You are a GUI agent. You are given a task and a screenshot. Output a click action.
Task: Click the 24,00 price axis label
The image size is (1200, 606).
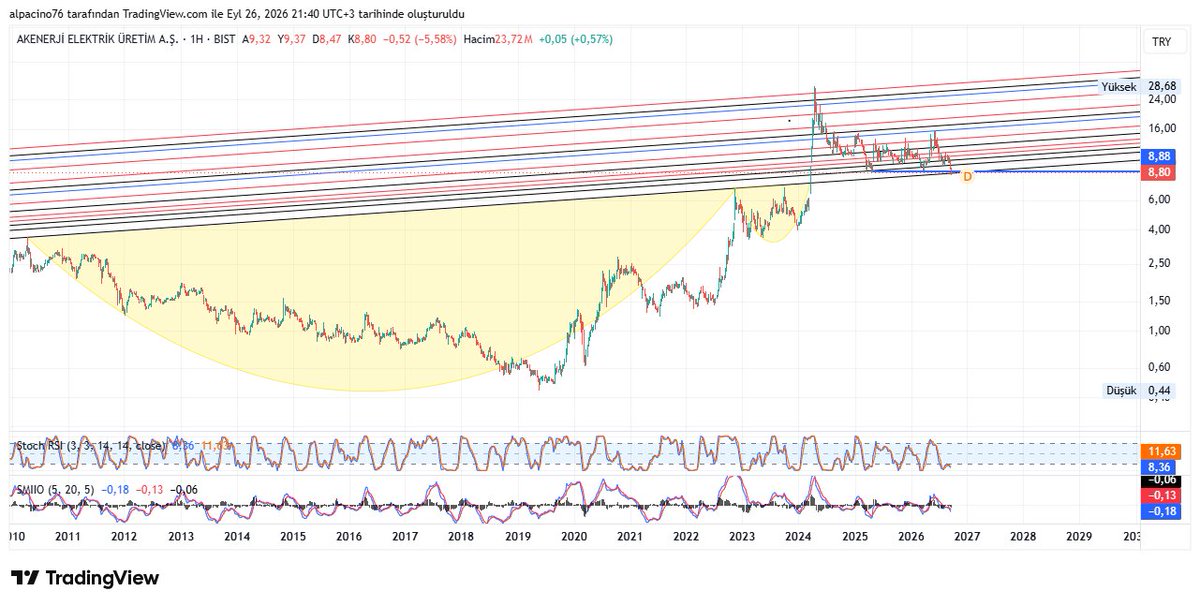[1160, 99]
